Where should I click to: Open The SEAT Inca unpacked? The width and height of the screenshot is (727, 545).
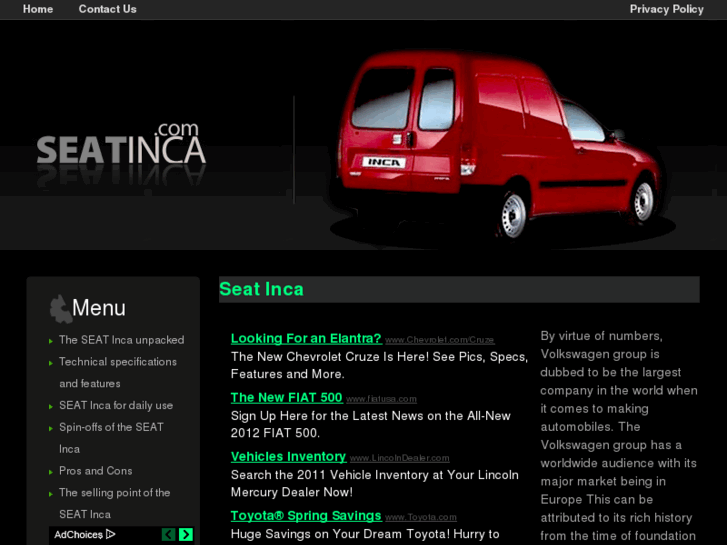[x=121, y=340]
